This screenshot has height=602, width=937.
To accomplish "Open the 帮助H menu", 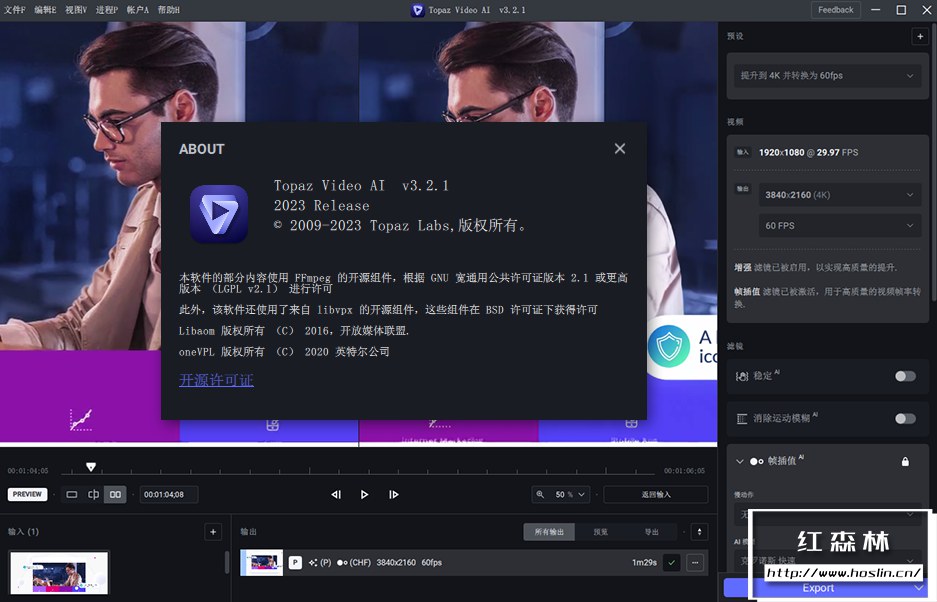I will (169, 10).
